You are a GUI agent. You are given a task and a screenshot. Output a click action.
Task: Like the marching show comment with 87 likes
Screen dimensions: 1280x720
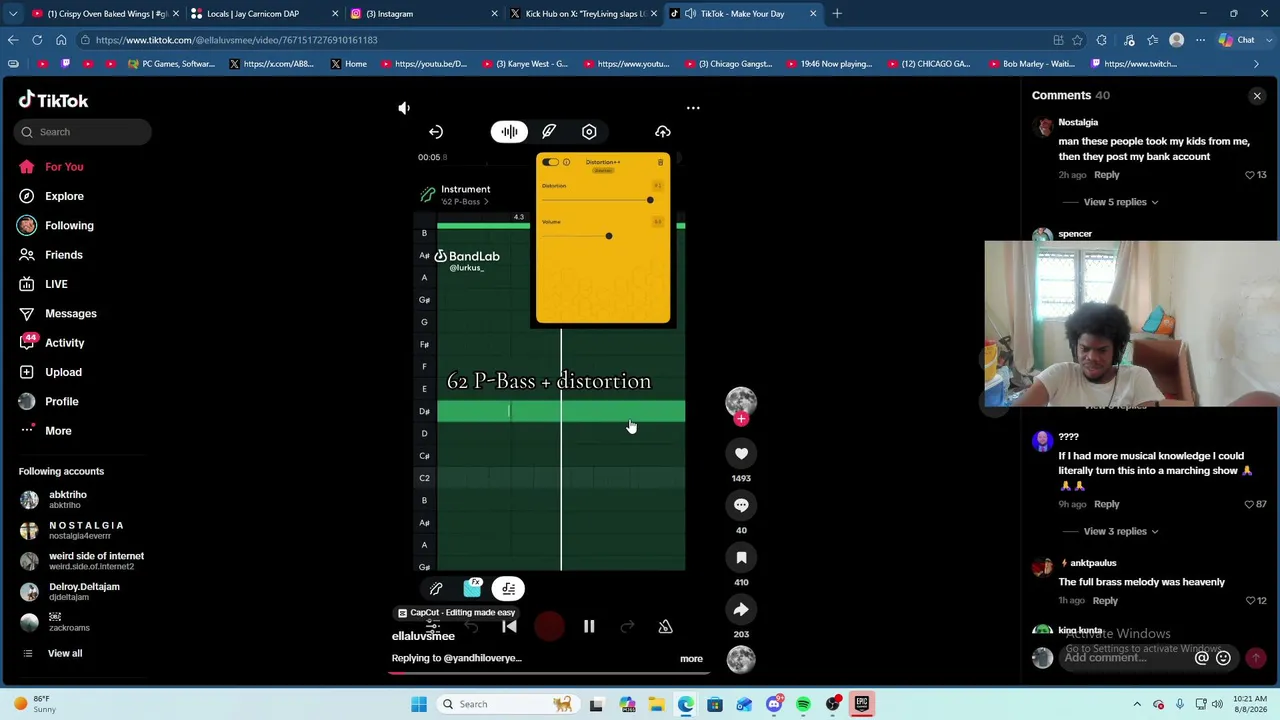(1250, 504)
